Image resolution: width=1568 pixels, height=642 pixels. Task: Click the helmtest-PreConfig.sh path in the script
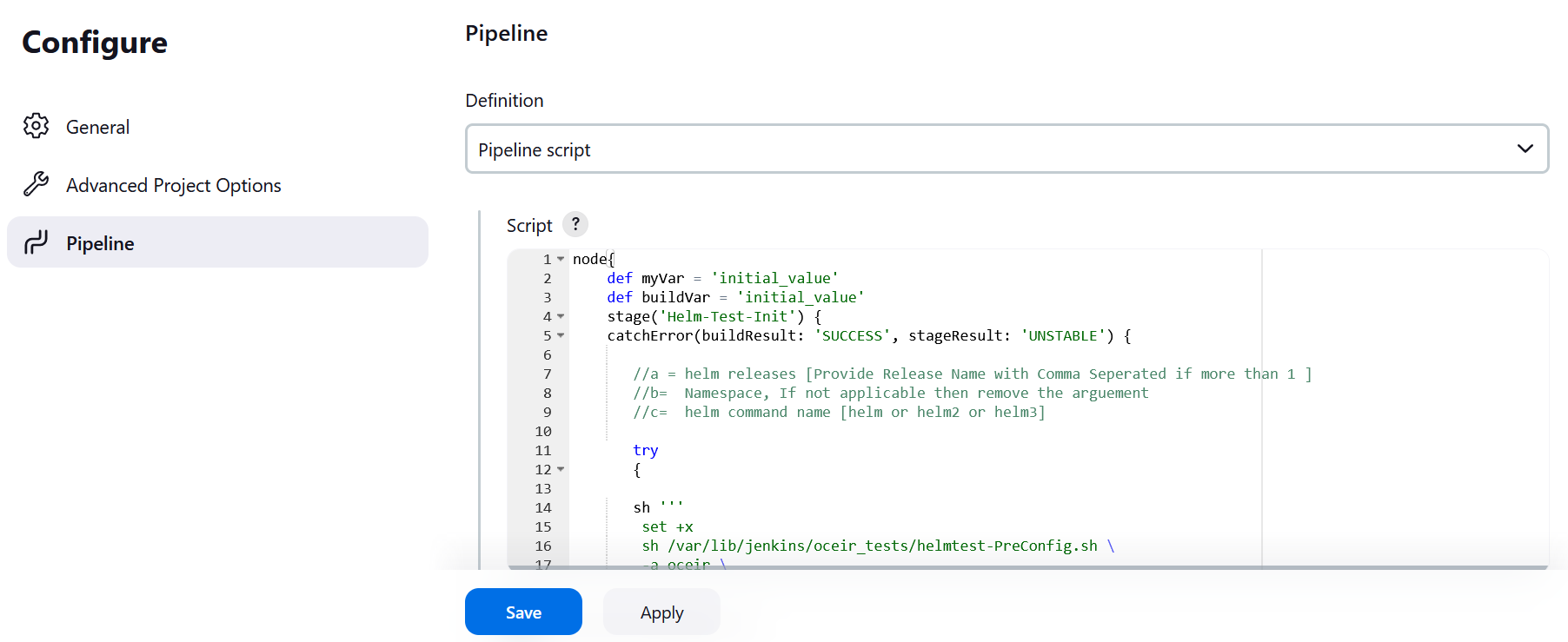(882, 546)
